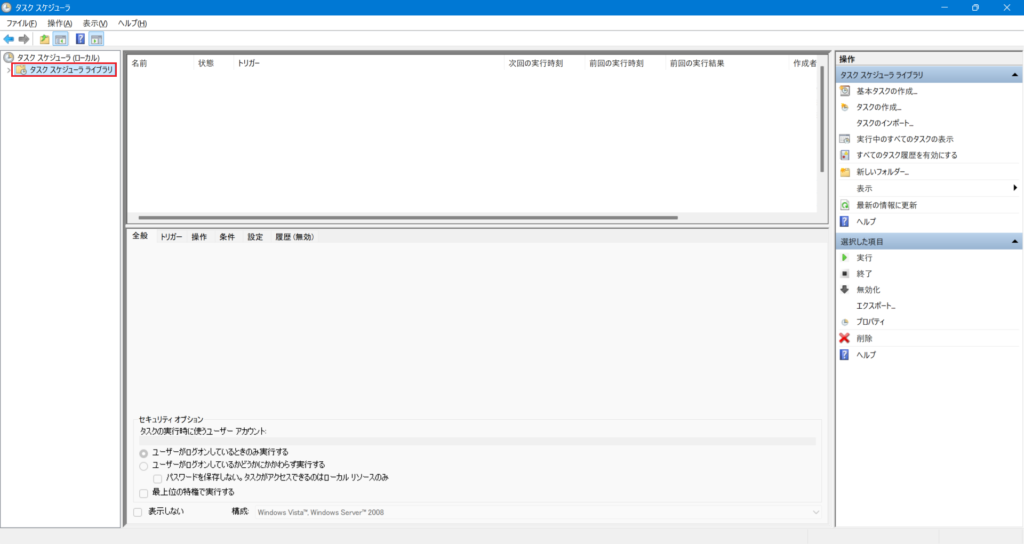The width and height of the screenshot is (1024, 544).
Task: Click the Help question mark toolbar icon
Action: pyautogui.click(x=80, y=39)
